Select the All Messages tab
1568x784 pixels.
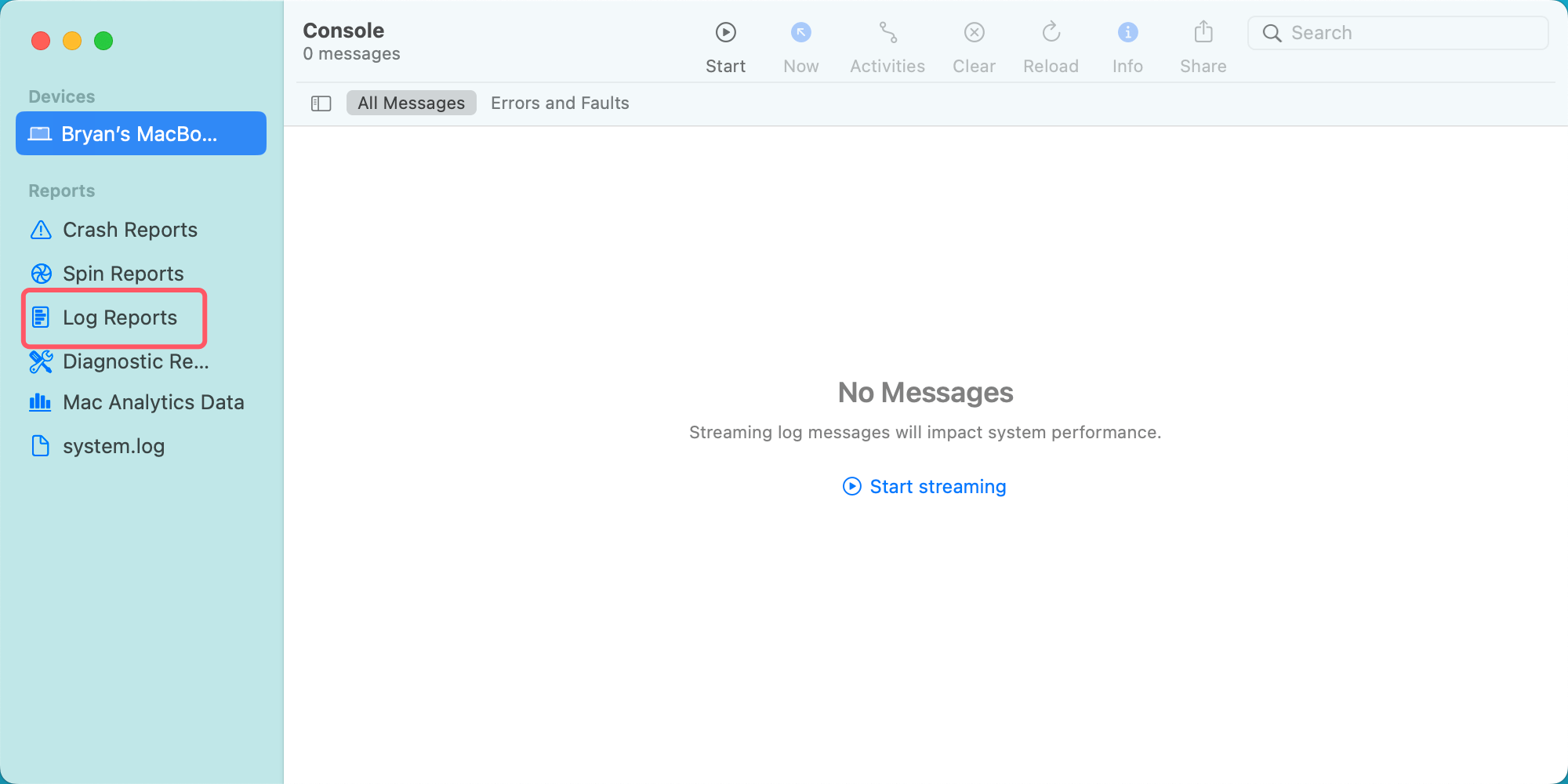point(411,103)
